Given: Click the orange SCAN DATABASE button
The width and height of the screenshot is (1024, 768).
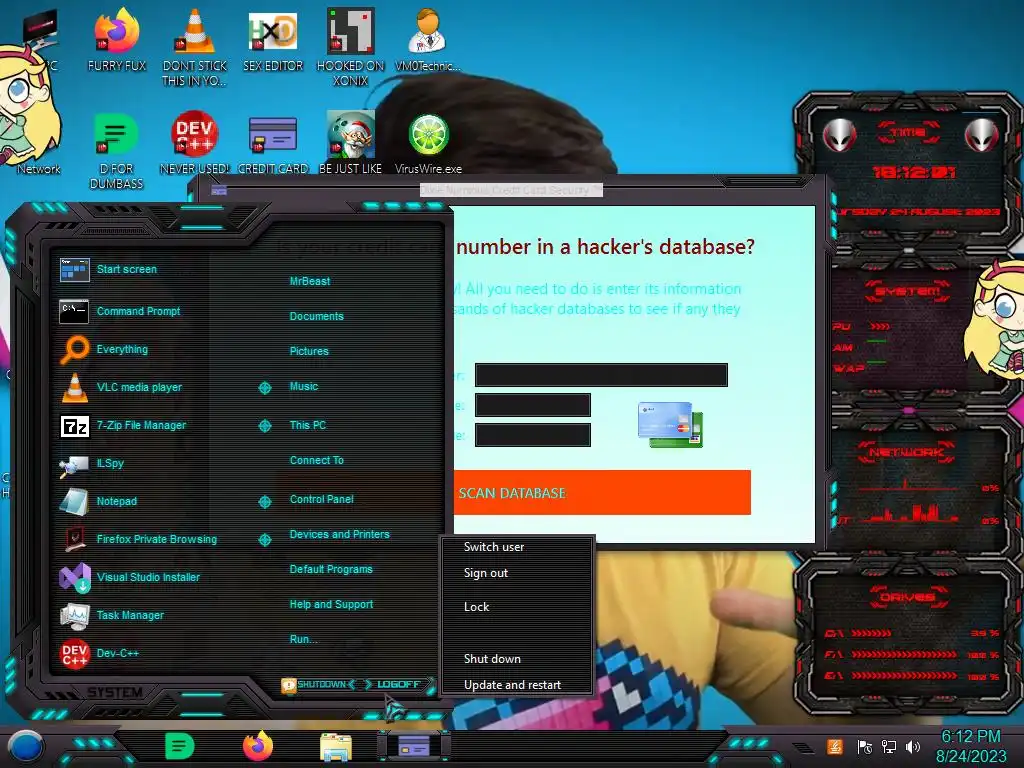Looking at the screenshot, I should pyautogui.click(x=601, y=492).
